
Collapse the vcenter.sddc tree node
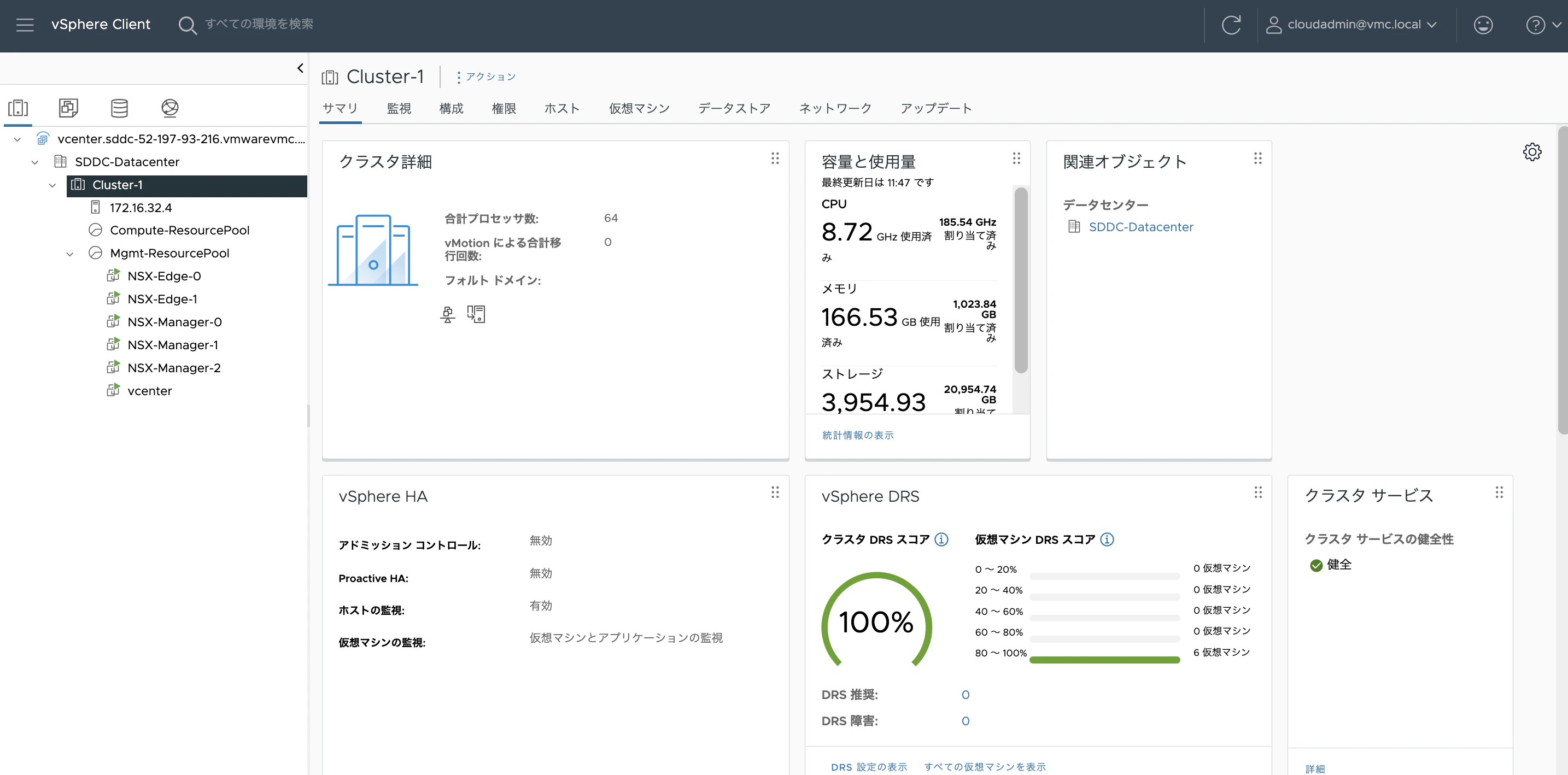pyautogui.click(x=17, y=139)
